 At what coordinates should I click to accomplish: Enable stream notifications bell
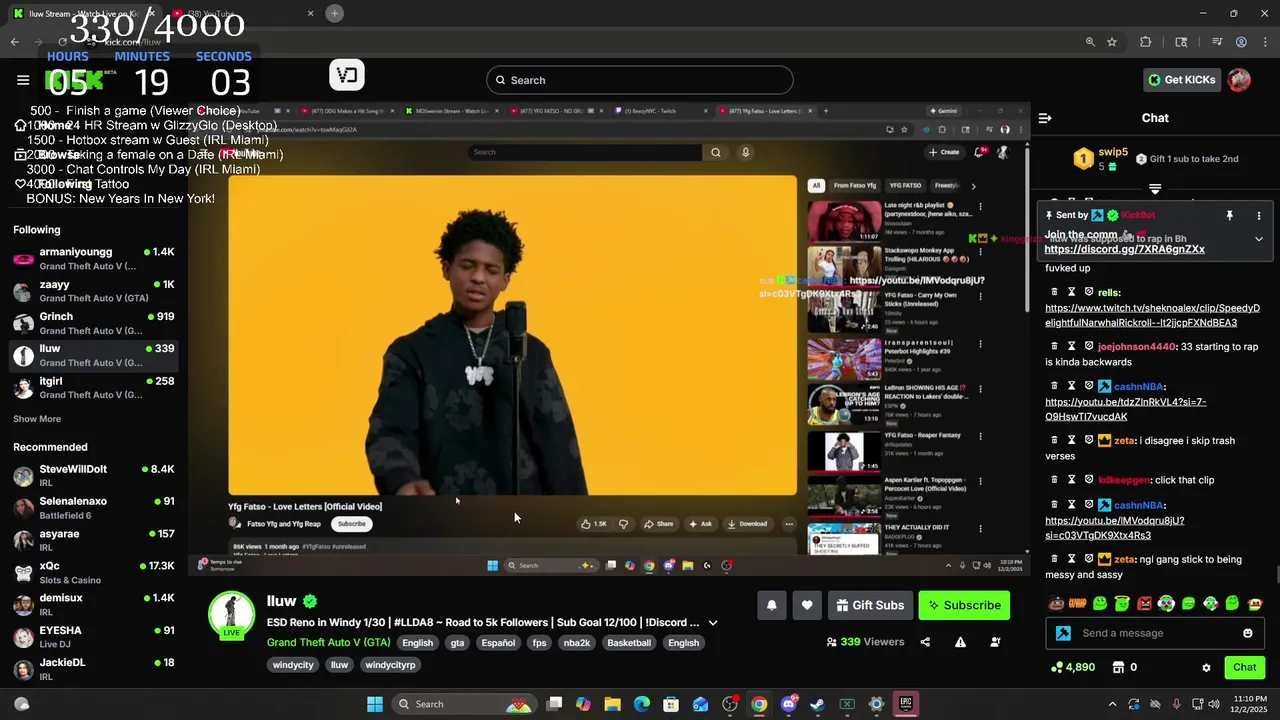[771, 605]
